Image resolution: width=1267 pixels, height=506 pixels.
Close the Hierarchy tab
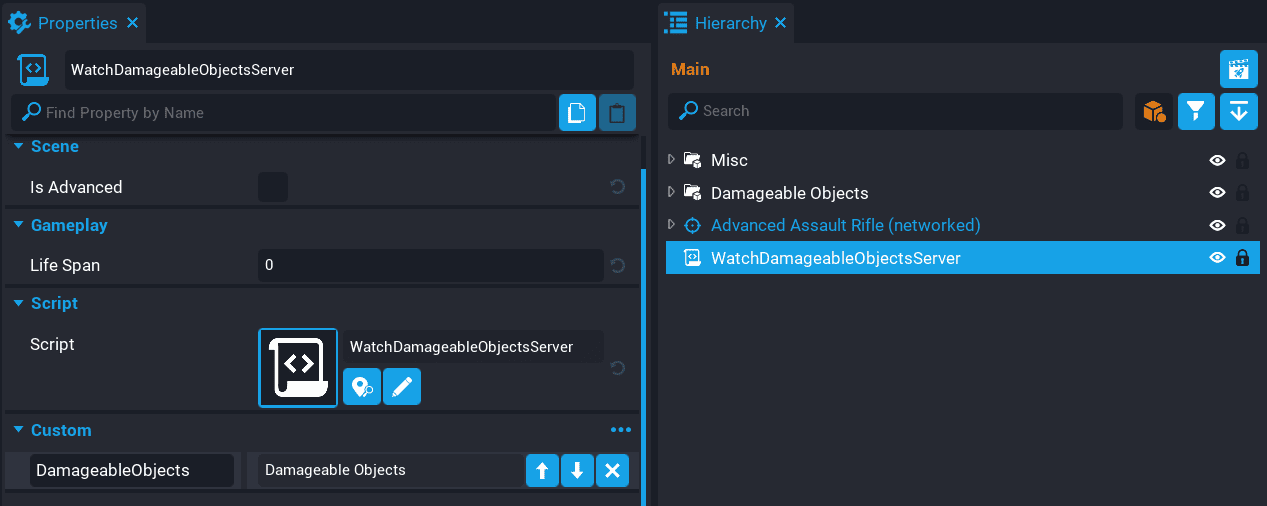781,22
